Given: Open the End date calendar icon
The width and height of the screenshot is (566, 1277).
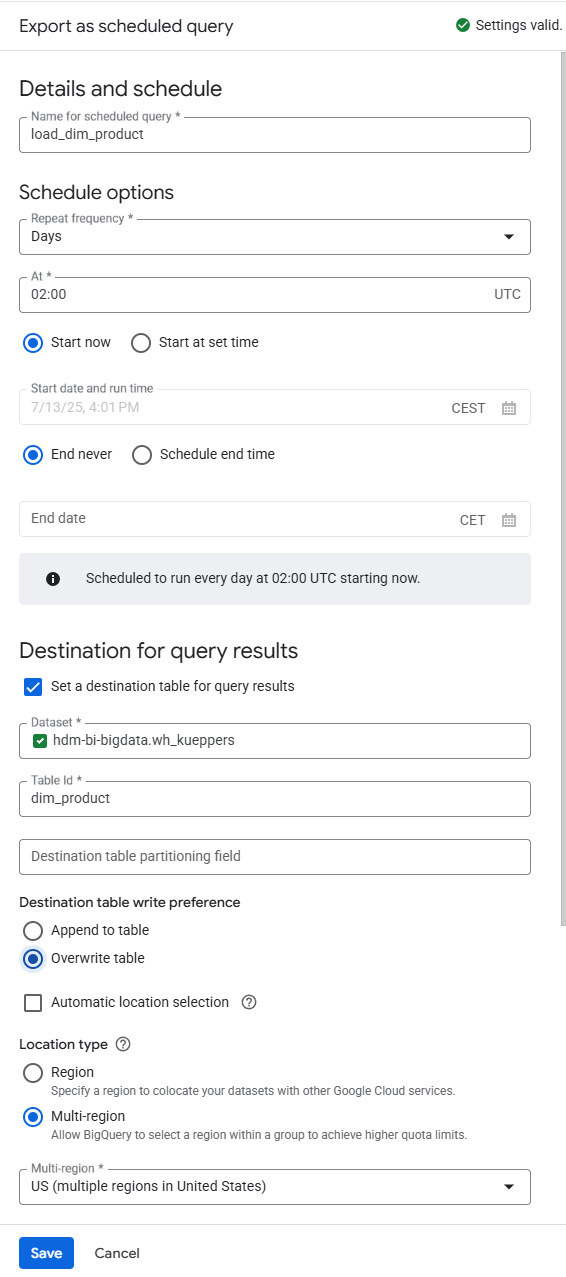Looking at the screenshot, I should (509, 520).
